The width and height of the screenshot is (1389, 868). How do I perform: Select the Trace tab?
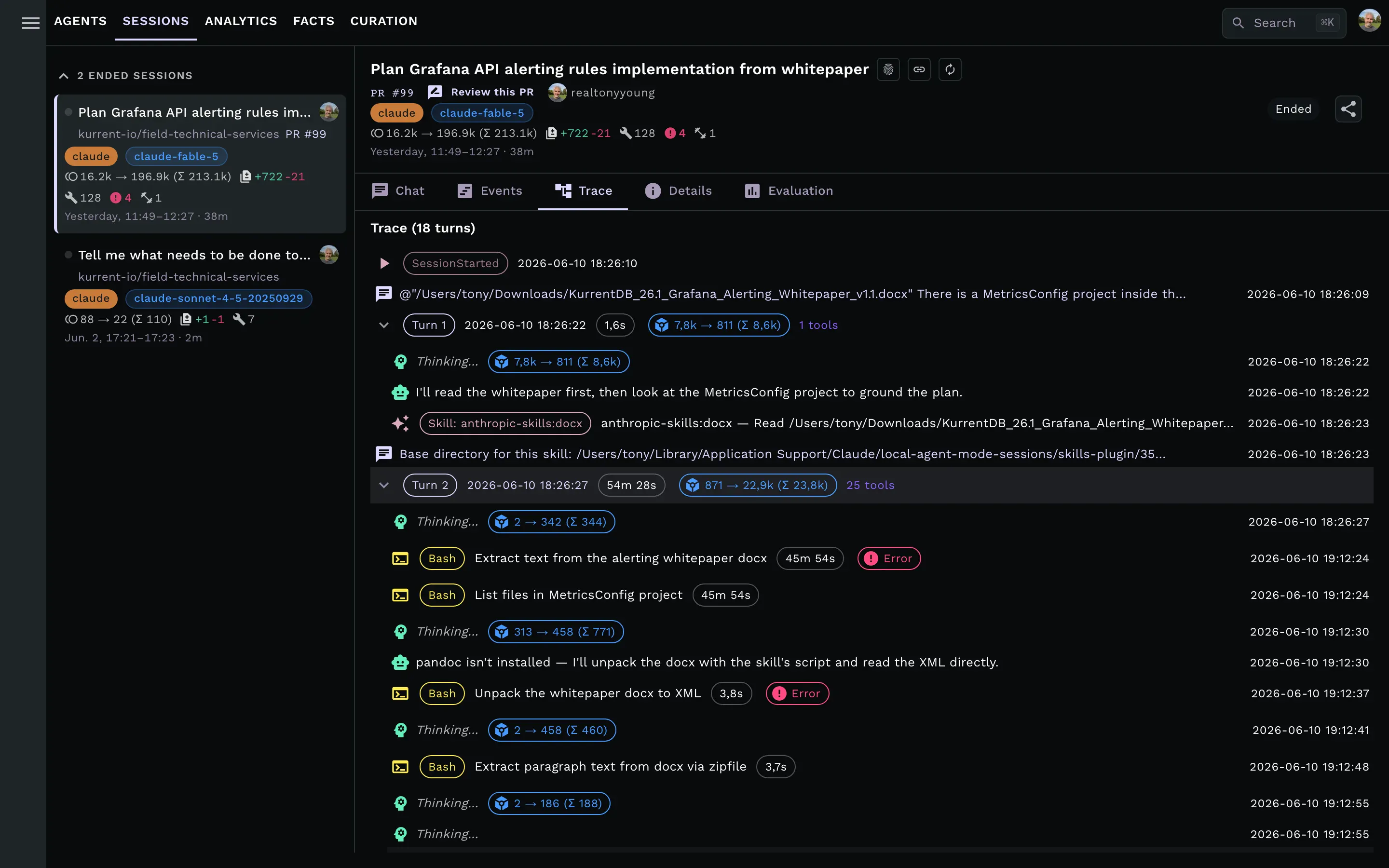pos(583,191)
